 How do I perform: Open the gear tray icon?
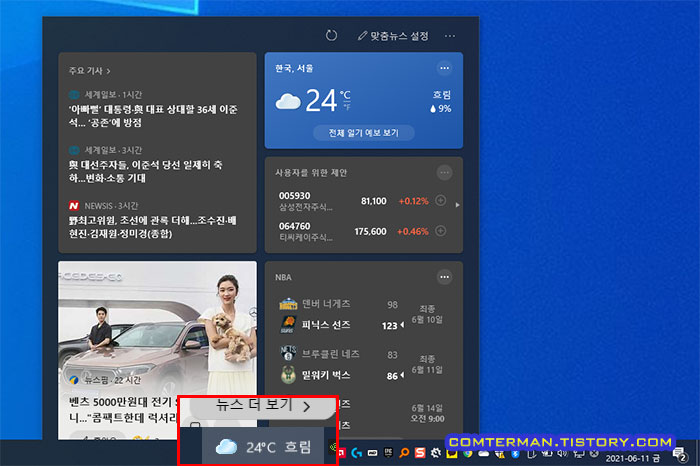(436, 453)
